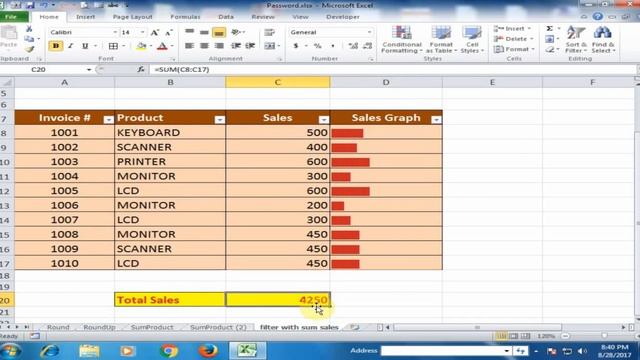Apply Percent Style format

[318, 46]
